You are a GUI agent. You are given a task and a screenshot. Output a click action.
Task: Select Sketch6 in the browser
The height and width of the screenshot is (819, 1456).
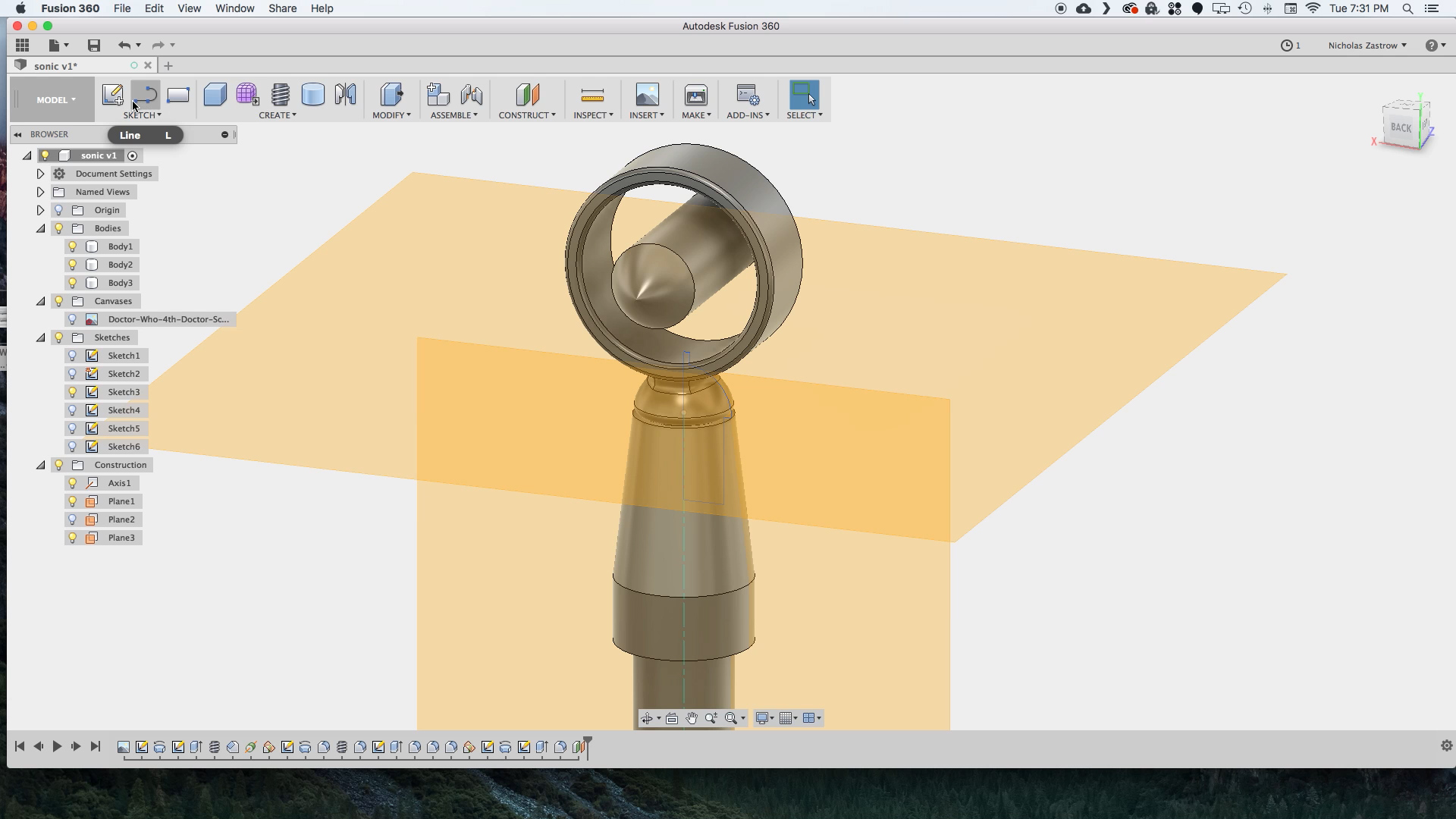click(124, 447)
